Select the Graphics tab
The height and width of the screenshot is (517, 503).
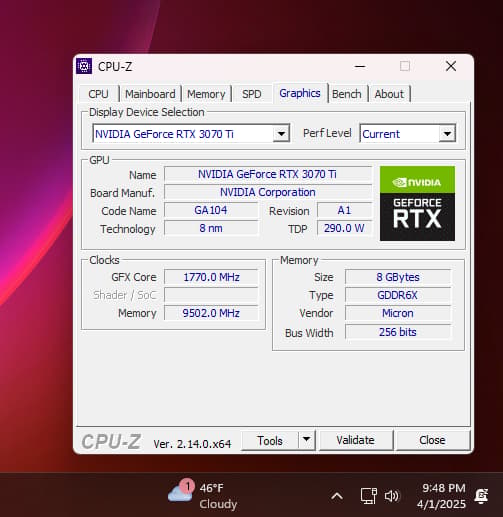pos(300,93)
